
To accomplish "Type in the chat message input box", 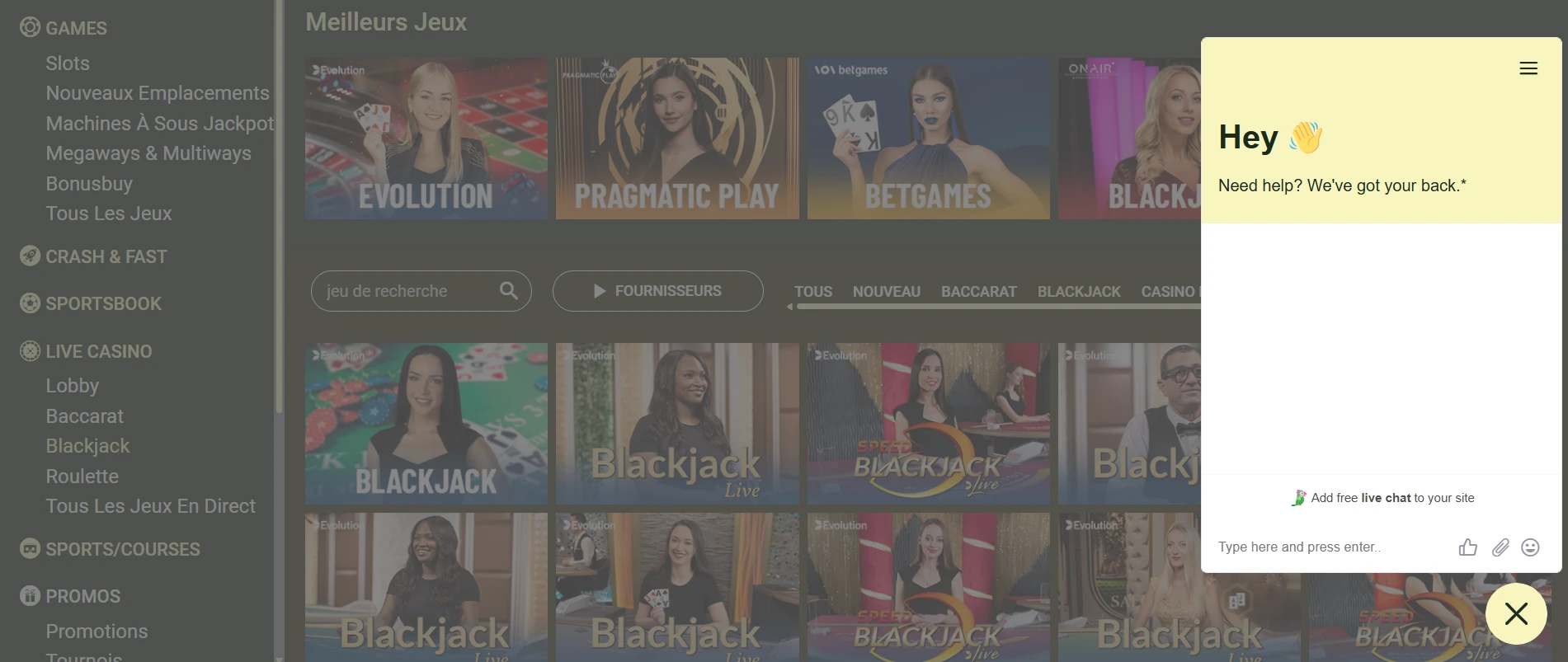I will pyautogui.click(x=1328, y=547).
